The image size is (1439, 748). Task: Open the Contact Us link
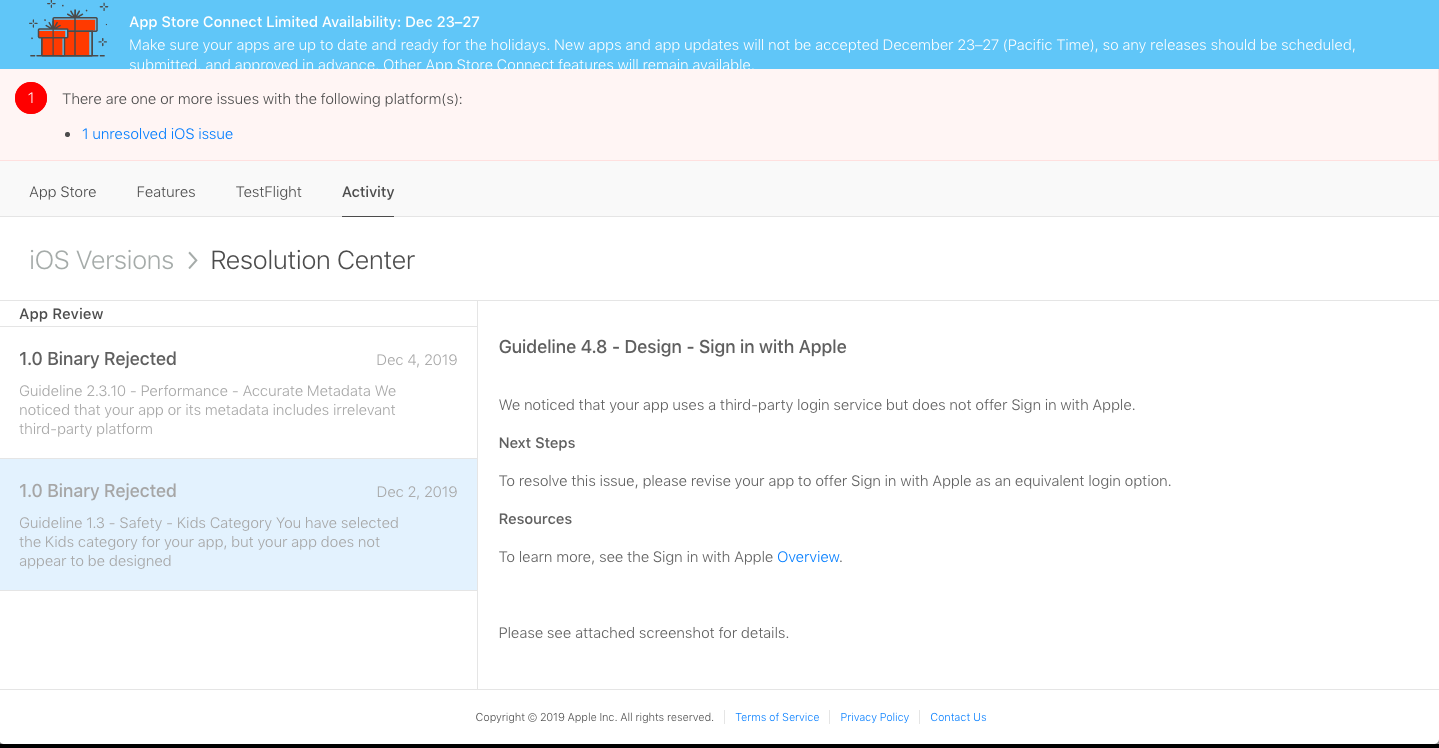tap(958, 717)
